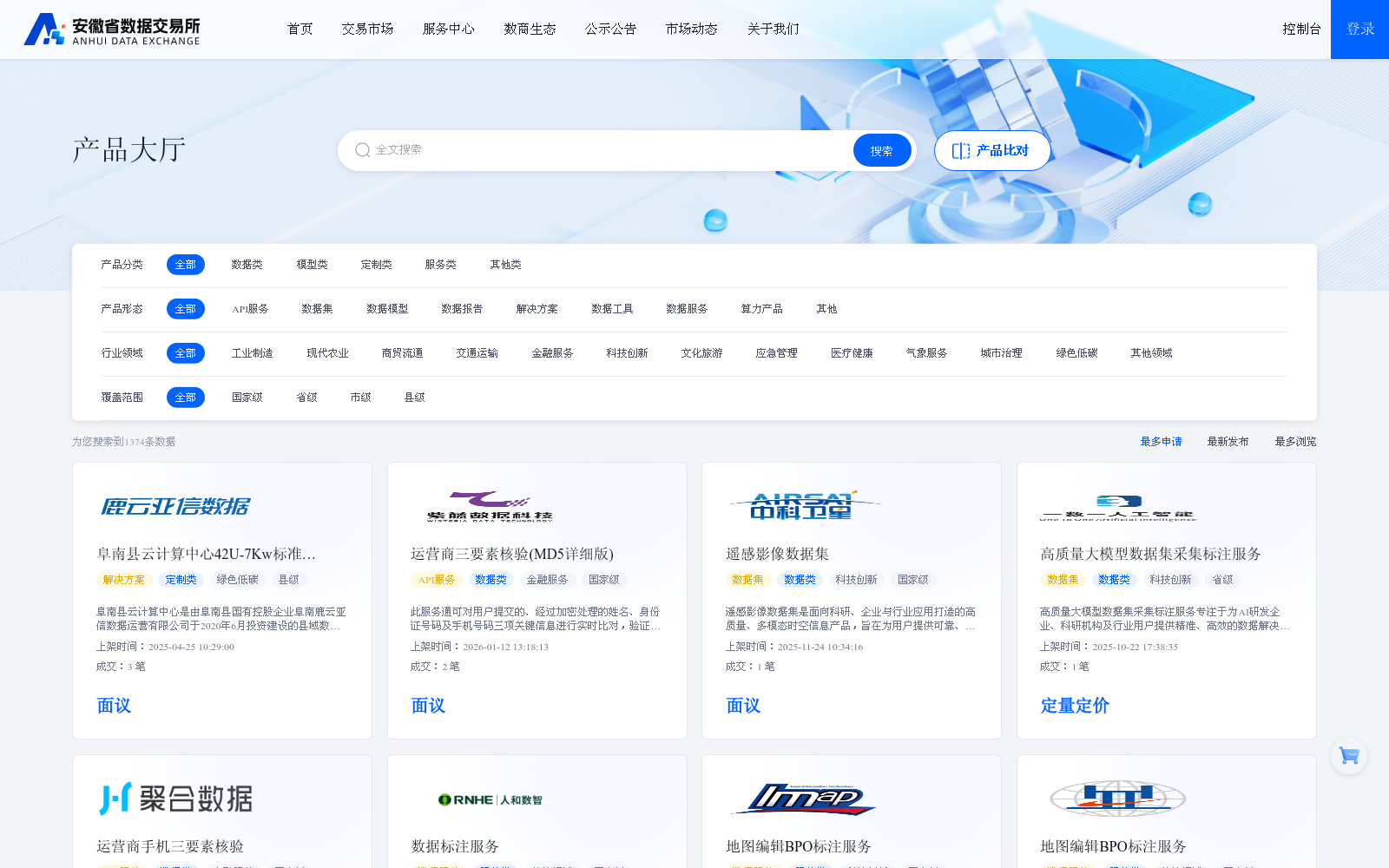Click the 鹿云亚信数据 company logo
The image size is (1389, 868).
pos(175,506)
